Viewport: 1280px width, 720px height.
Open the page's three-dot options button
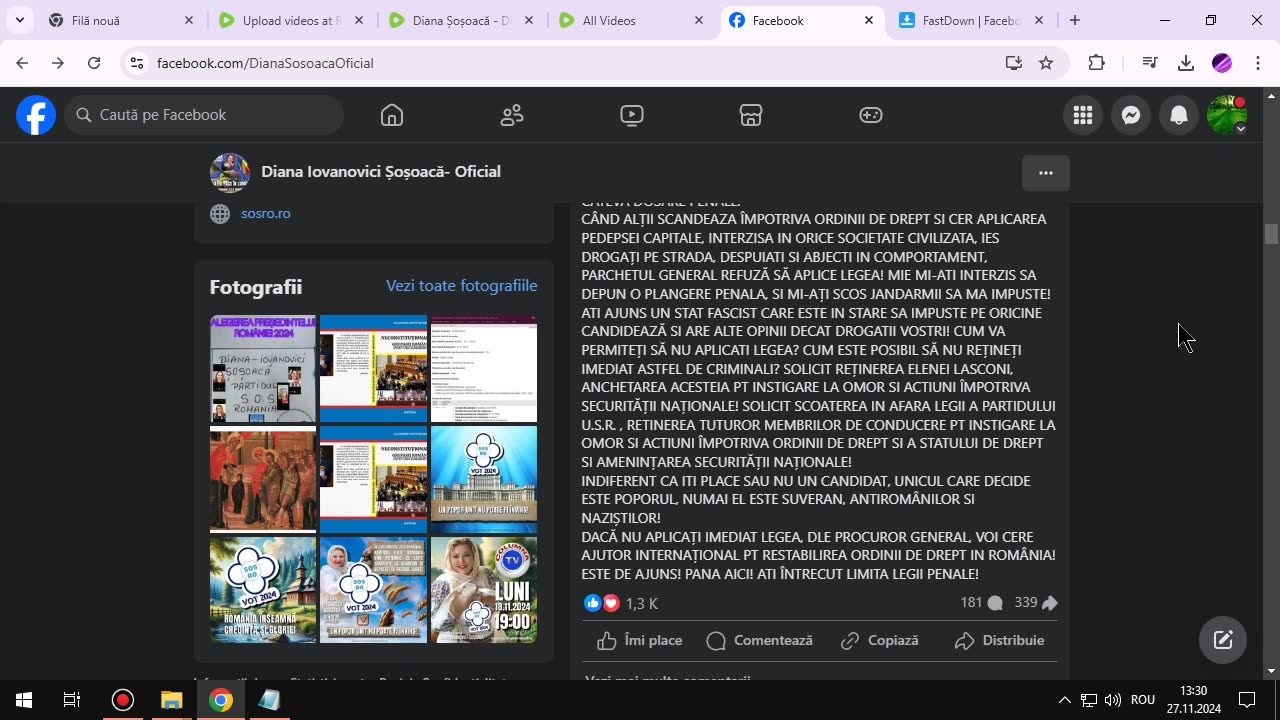[x=1046, y=173]
